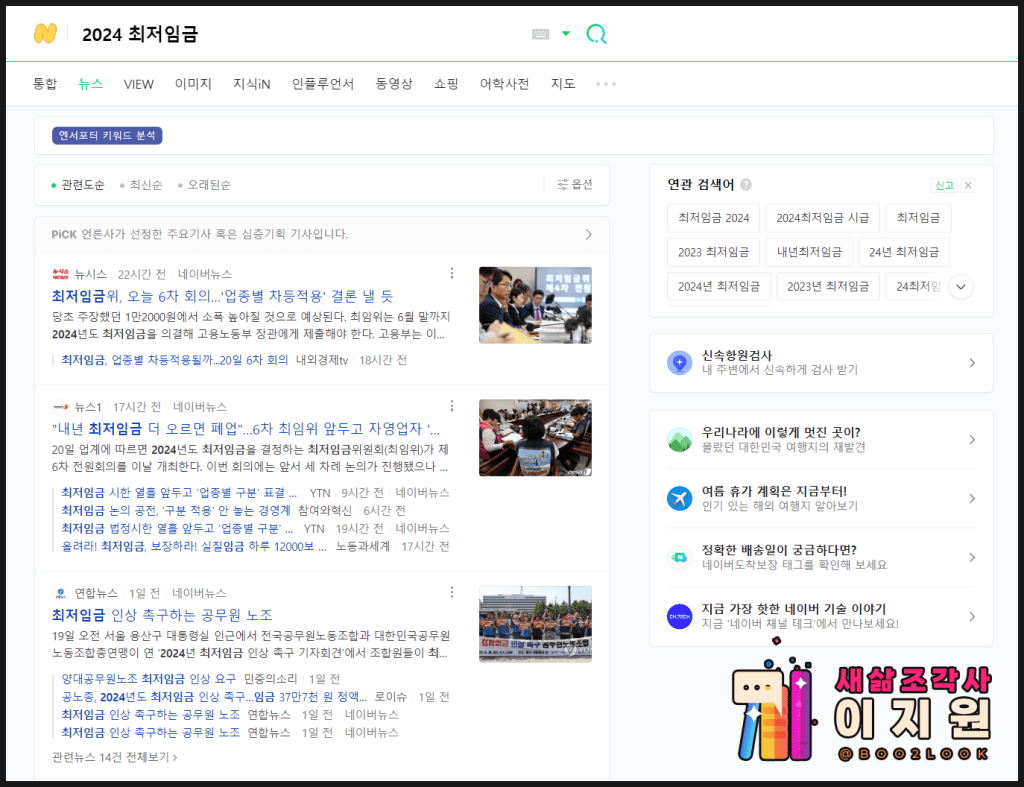Open 관련뉴스 14건 전체보기 link

point(114,757)
